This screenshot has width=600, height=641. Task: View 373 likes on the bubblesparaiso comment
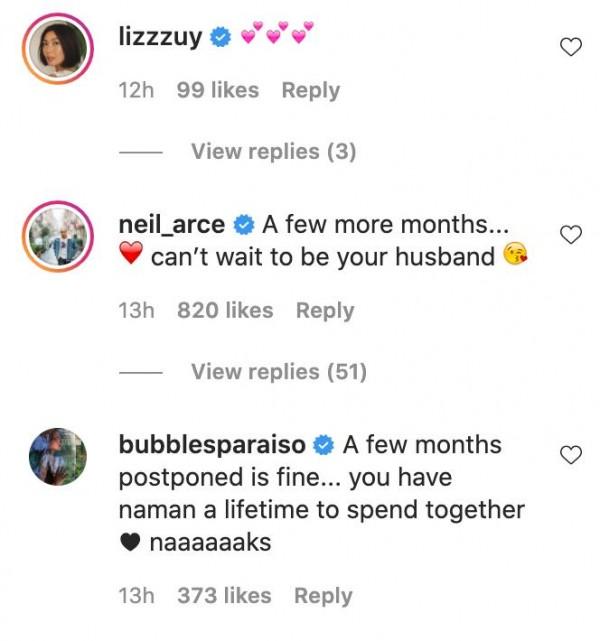point(225,596)
